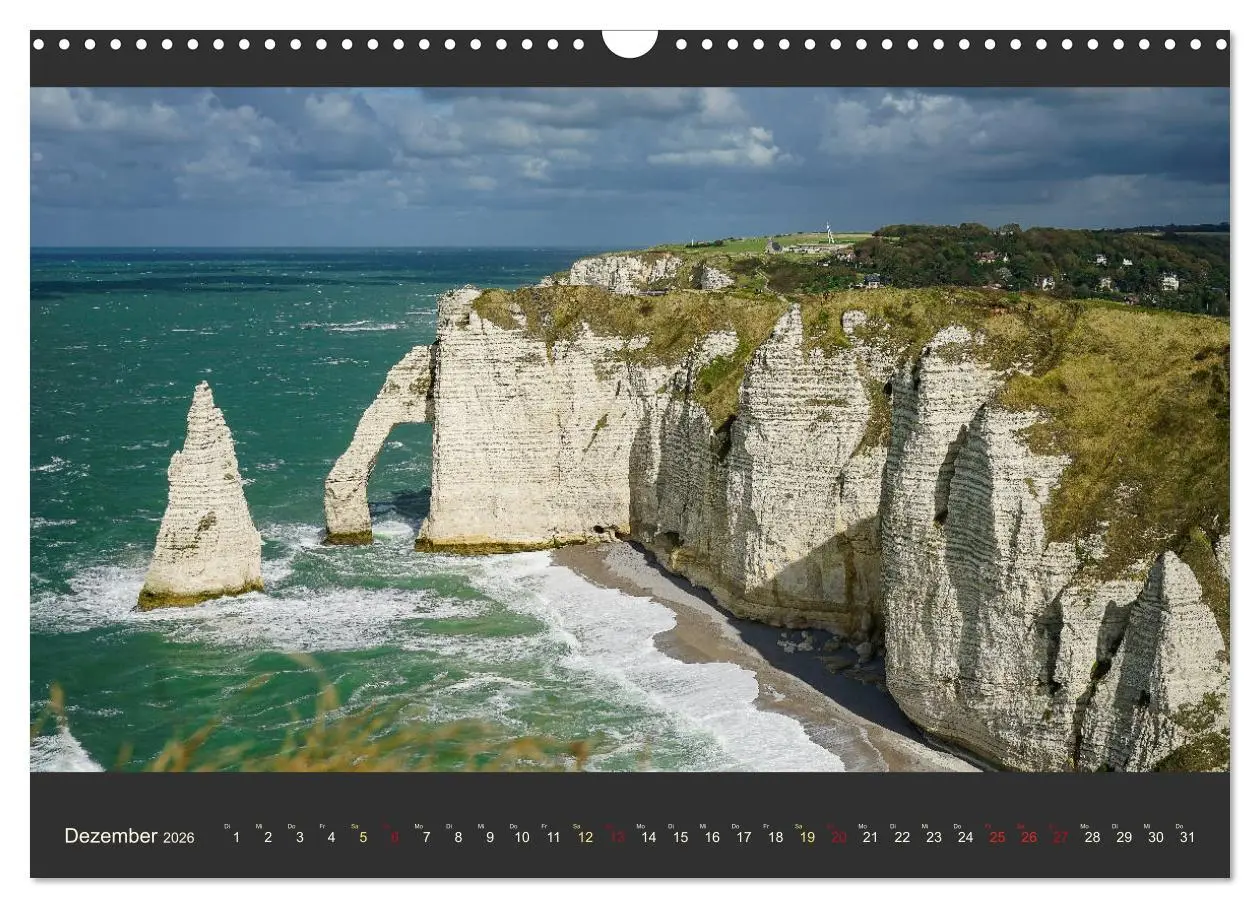1260x908 pixels.
Task: Click the year 2026 label
Action: pos(179,838)
